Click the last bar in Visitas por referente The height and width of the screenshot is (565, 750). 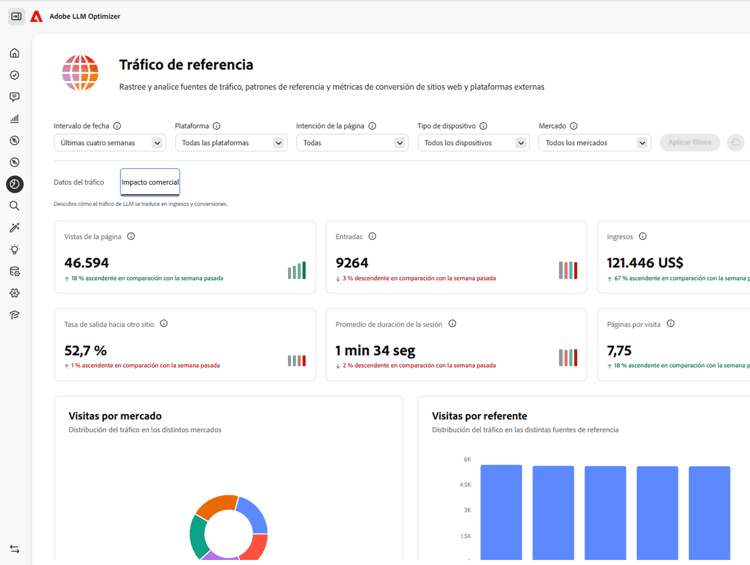point(709,513)
